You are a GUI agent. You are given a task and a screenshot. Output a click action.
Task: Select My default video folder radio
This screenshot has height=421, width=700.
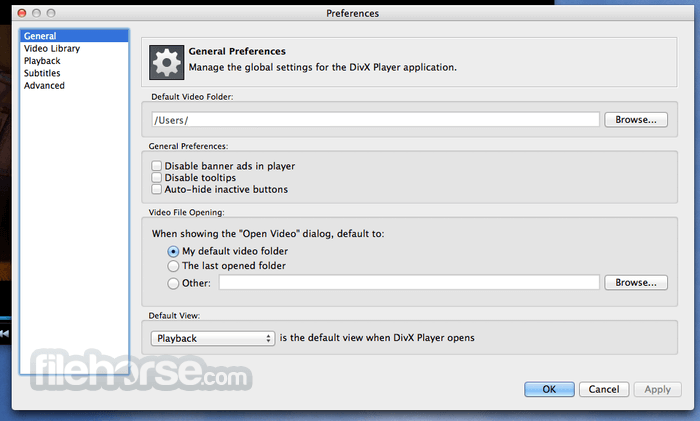pos(173,251)
